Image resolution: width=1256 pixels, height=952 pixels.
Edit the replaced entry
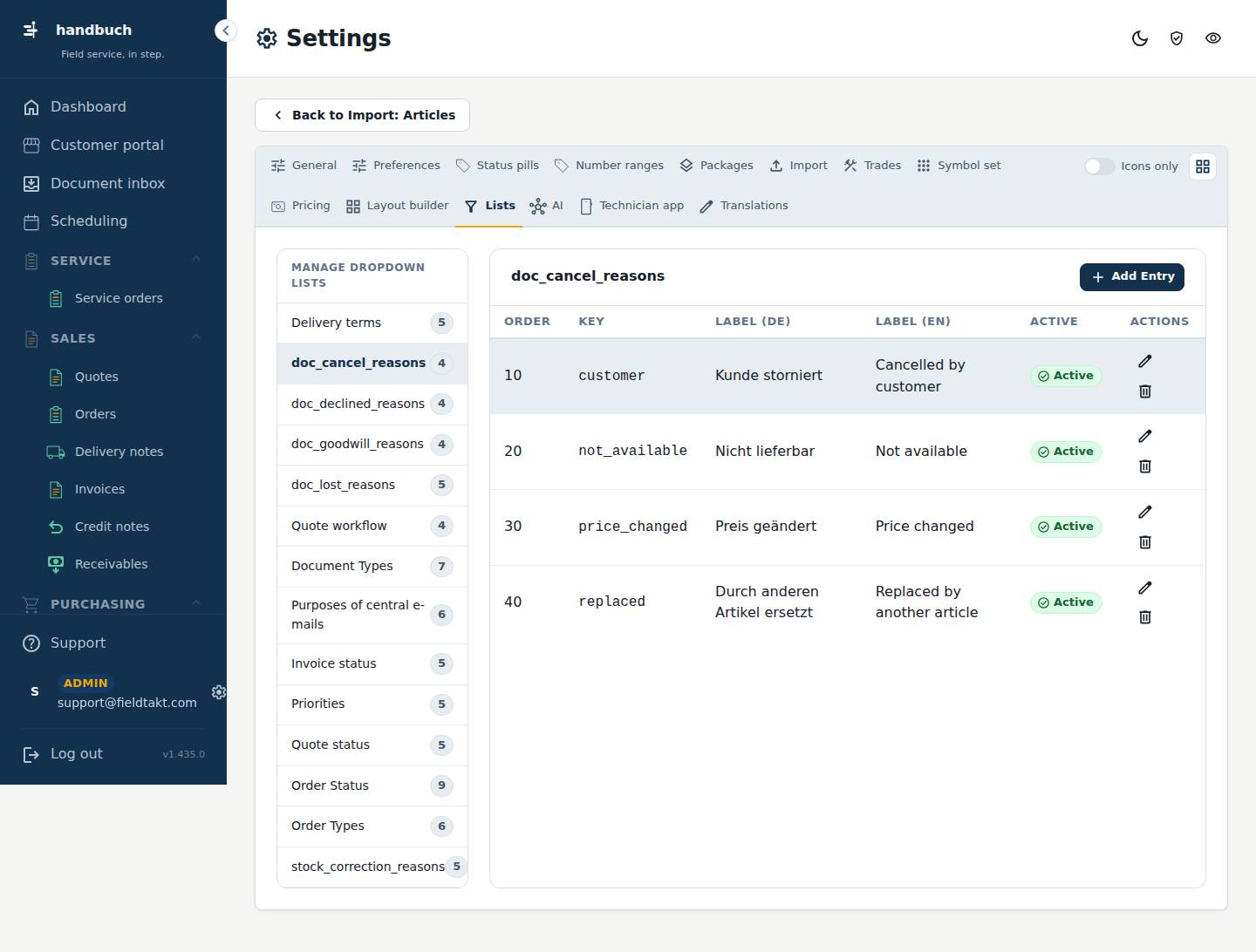[x=1145, y=588]
